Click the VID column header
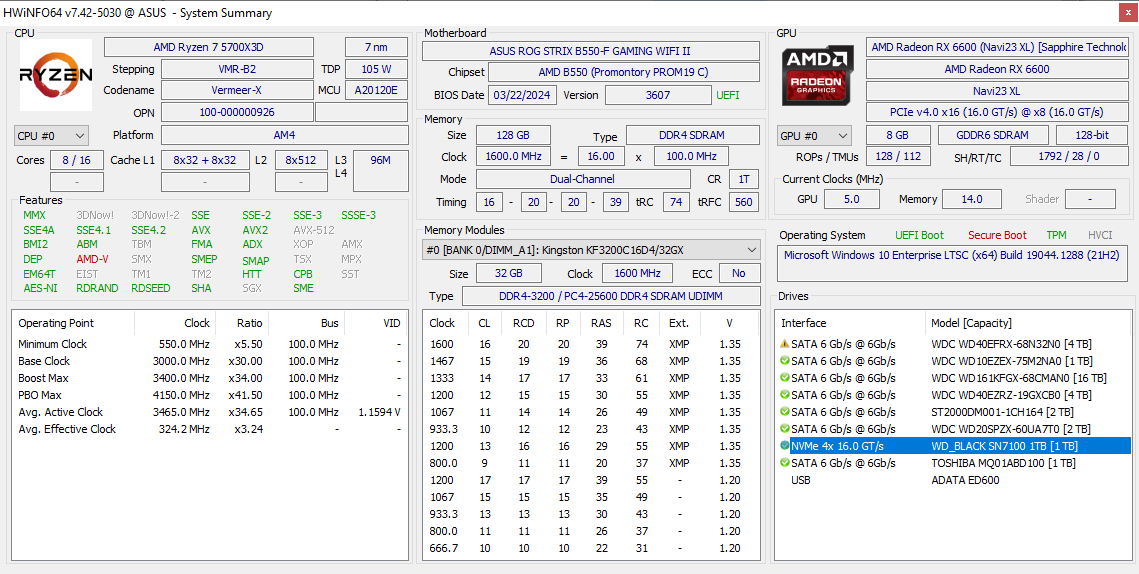This screenshot has height=574, width=1139. click(375, 323)
